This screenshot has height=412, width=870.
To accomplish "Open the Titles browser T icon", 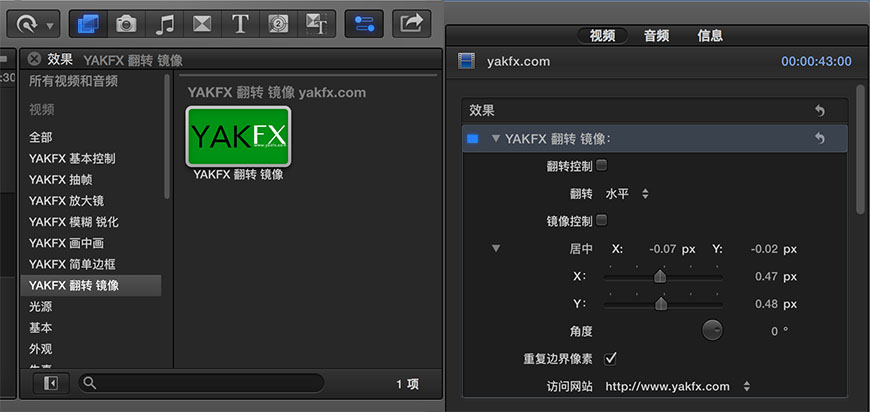I will [x=240, y=24].
